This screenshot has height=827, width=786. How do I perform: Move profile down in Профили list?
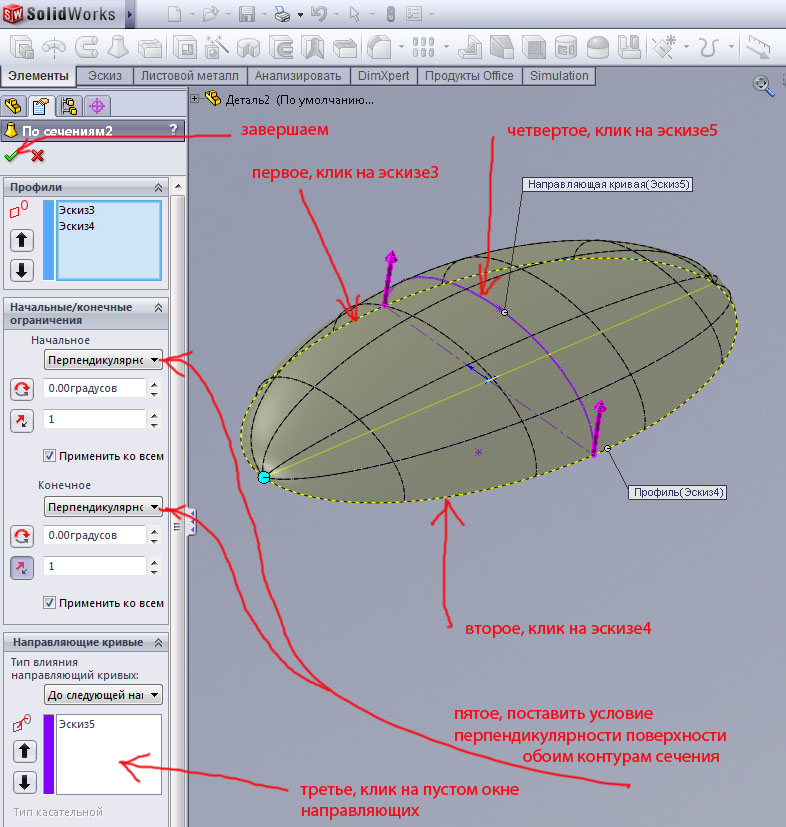coord(22,270)
